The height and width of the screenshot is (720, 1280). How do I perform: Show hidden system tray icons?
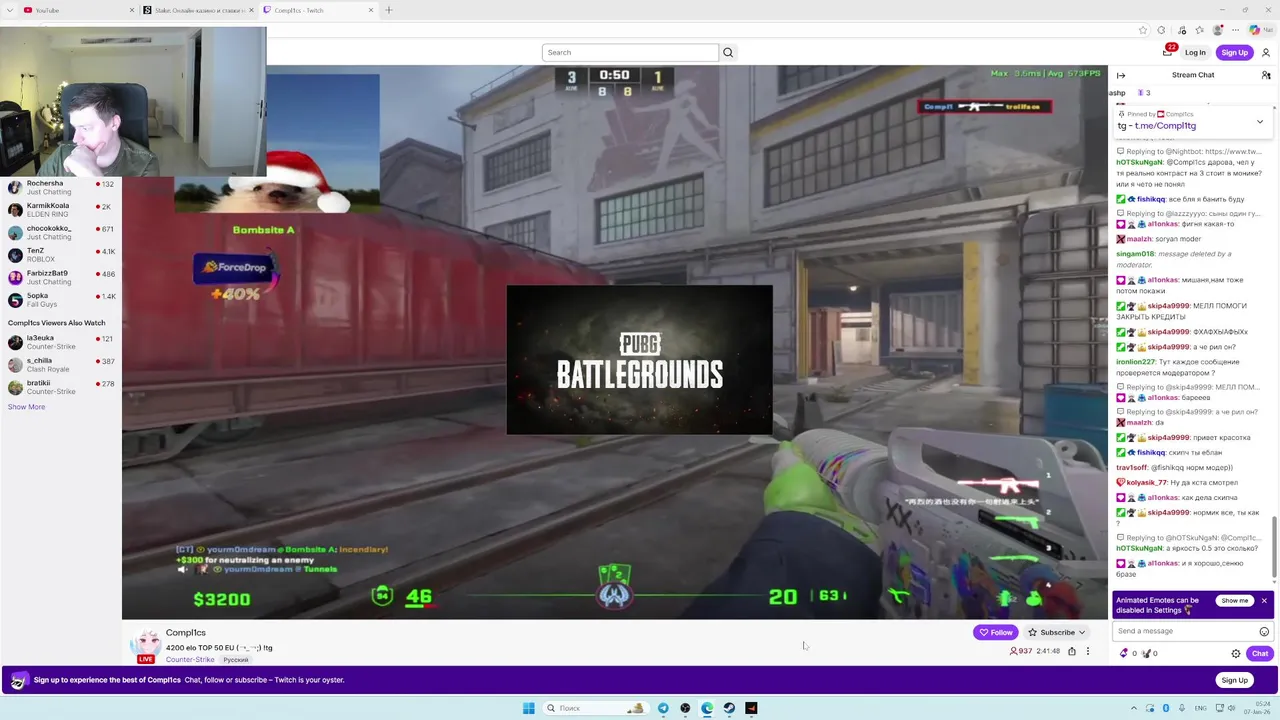1134,708
